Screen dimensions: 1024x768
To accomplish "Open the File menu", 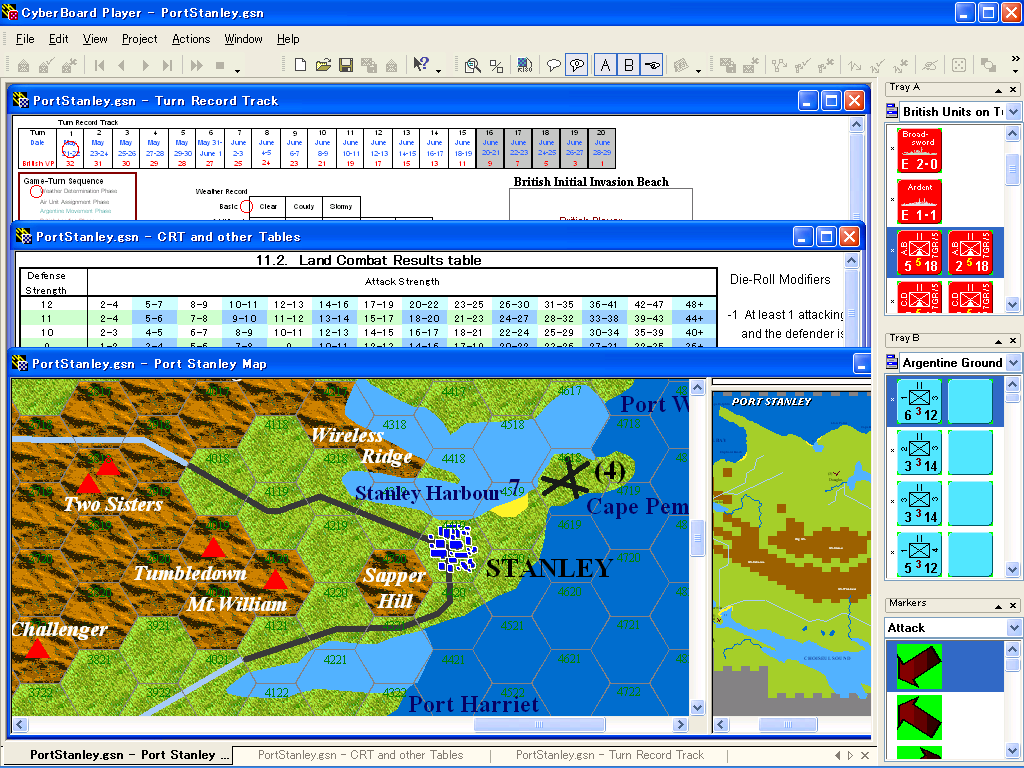I will point(25,39).
